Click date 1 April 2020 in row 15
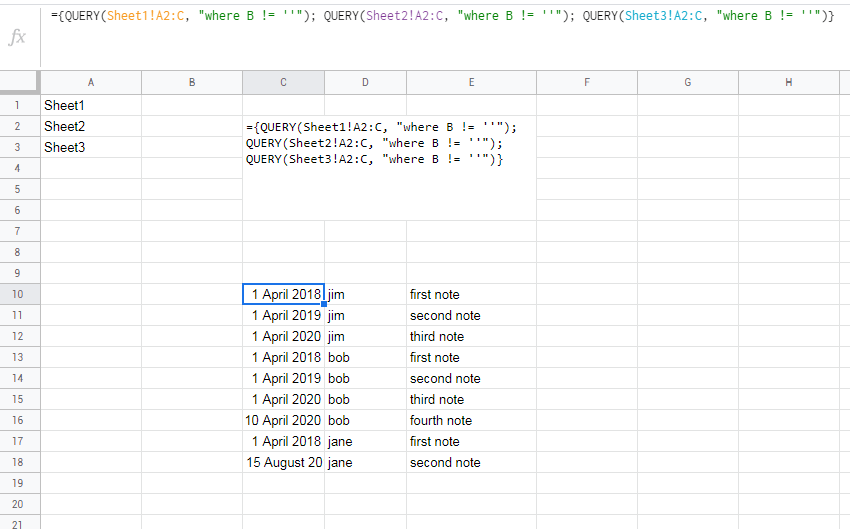 click(x=284, y=399)
